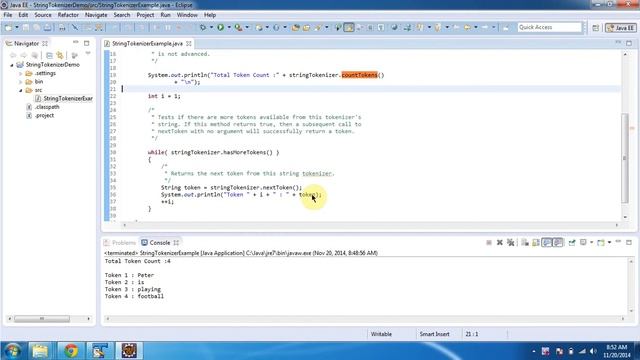This screenshot has height=360, width=640.
Task: Click the Debug bug icon
Action: (x=203, y=27)
